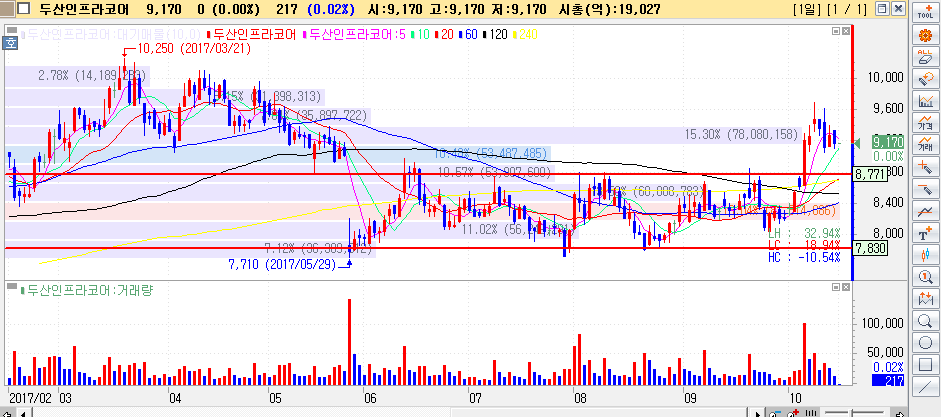Close the volume chart pane
This screenshot has width=941, height=417.
click(846, 288)
